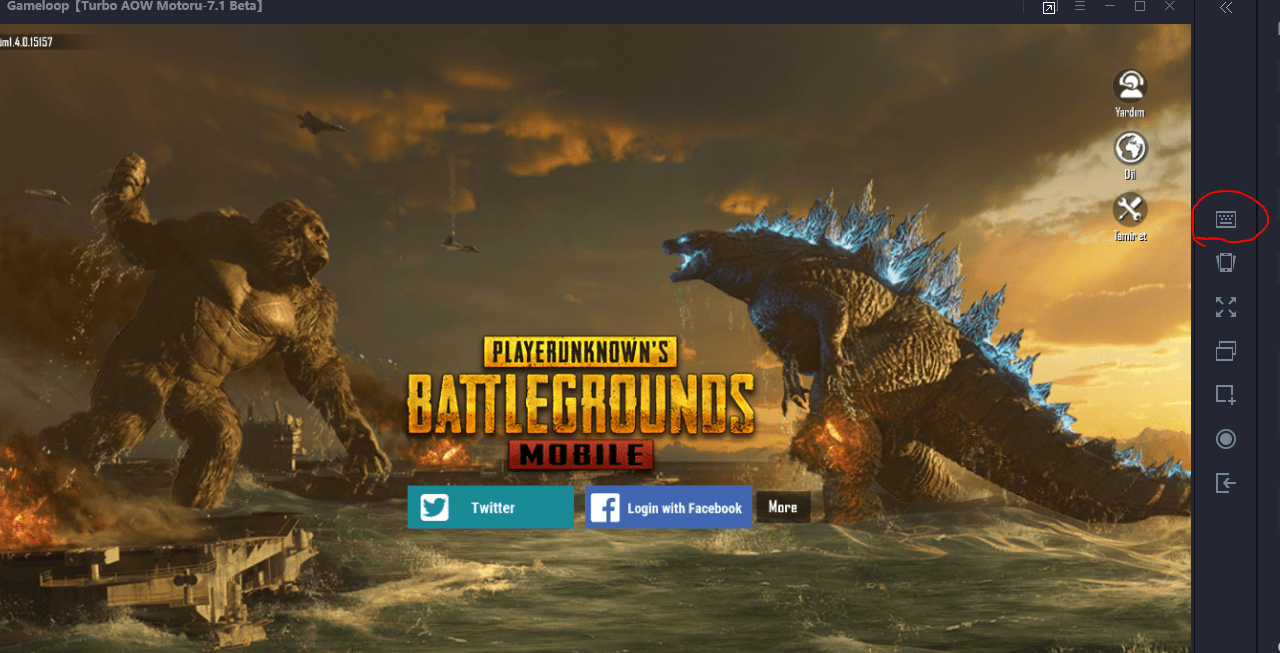Open the key mapping keyboard icon
Viewport: 1280px width, 653px height.
pos(1226,219)
